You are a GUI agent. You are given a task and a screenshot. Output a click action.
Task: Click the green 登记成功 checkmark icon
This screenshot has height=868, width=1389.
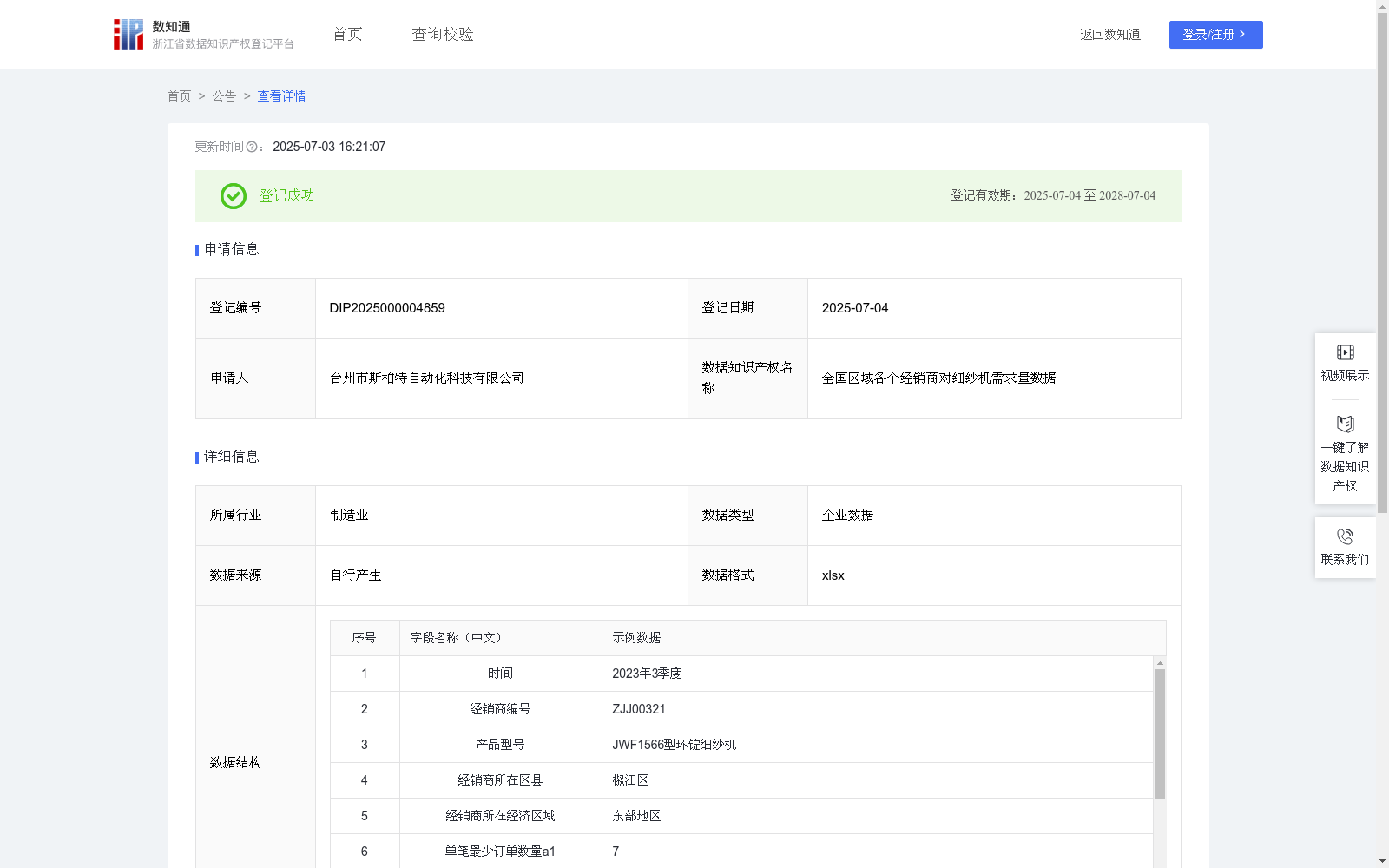coord(233,196)
